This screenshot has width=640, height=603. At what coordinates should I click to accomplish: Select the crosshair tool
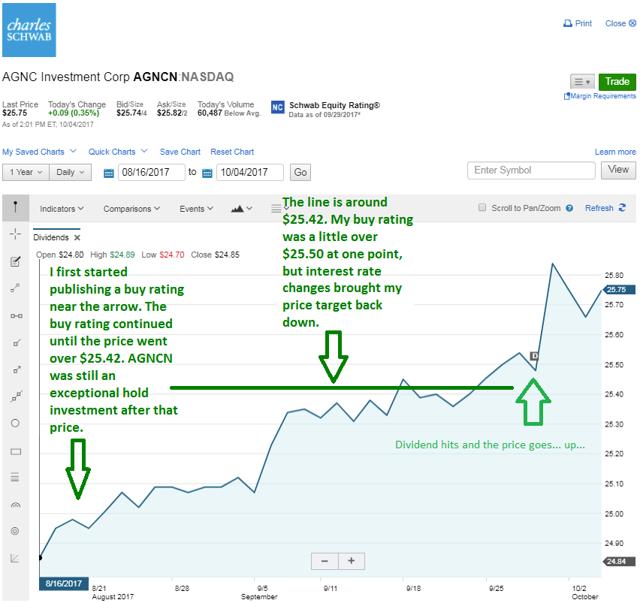(x=15, y=234)
